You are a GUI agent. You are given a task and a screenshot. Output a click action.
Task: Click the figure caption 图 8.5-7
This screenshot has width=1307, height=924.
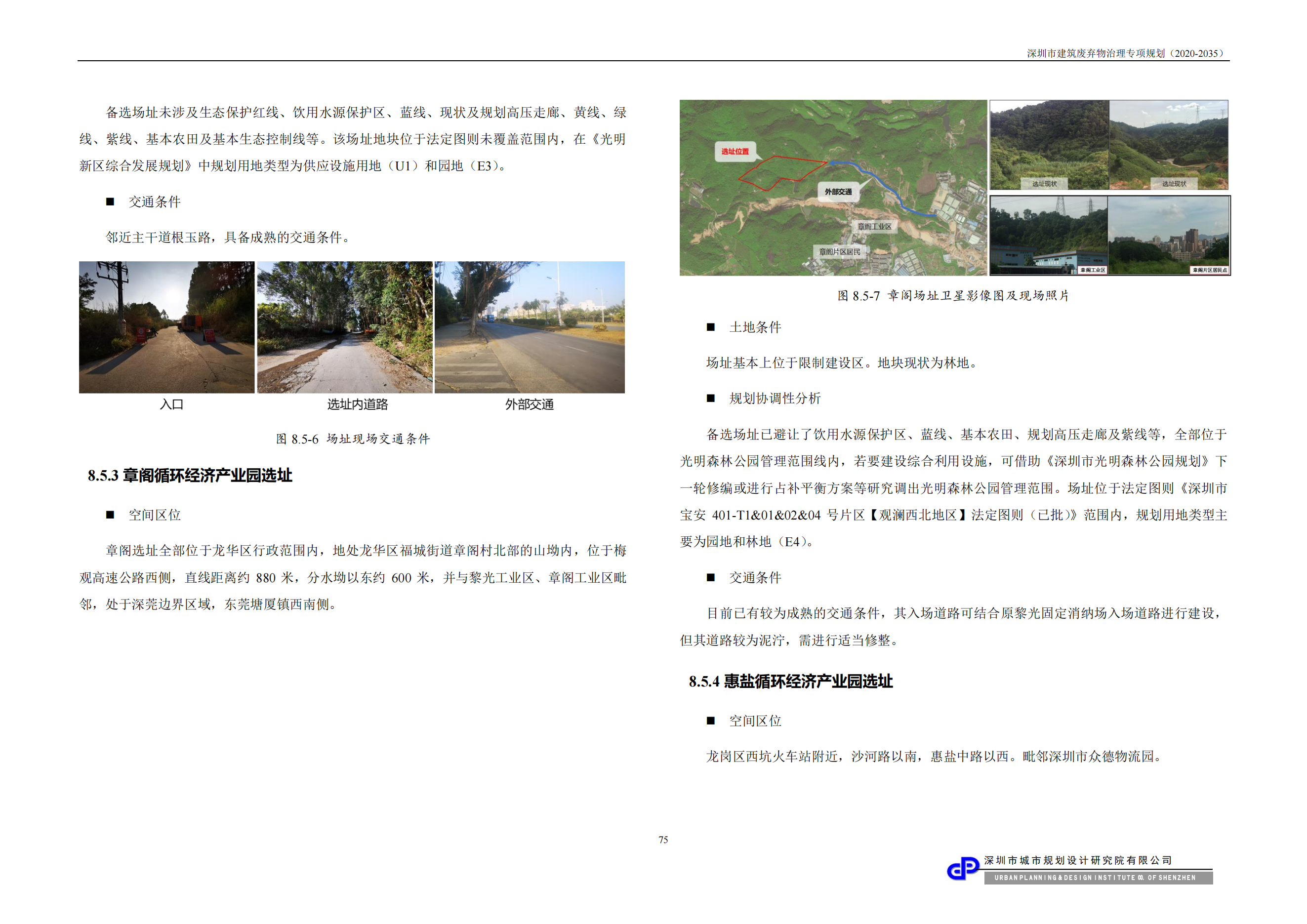coord(953,296)
